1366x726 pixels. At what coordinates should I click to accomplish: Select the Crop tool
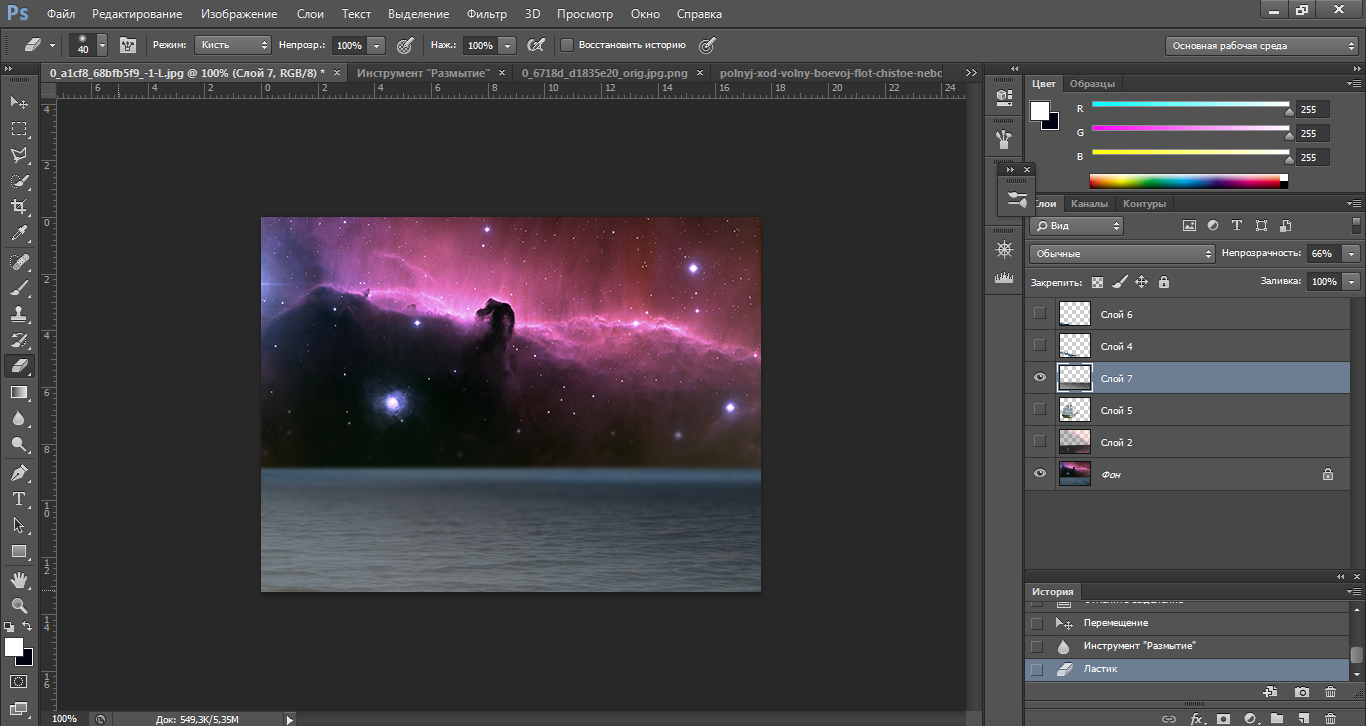[18, 207]
